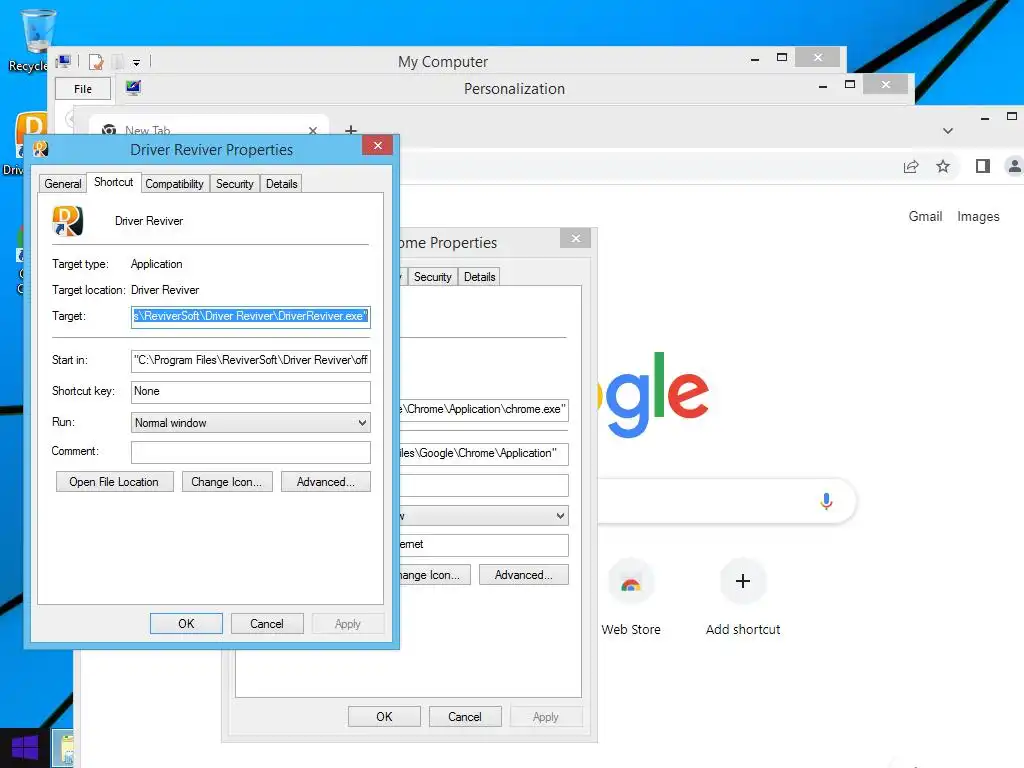Image resolution: width=1024 pixels, height=768 pixels.
Task: Click the Driver Reviver icon in title bar
Action: (40, 150)
